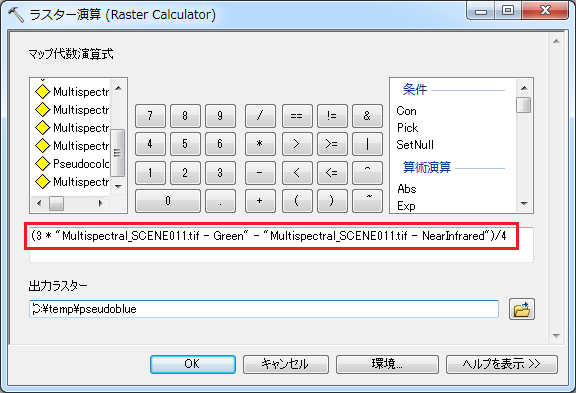The height and width of the screenshot is (393, 576).
Task: Insert the not-equal != operator
Action: [332, 116]
